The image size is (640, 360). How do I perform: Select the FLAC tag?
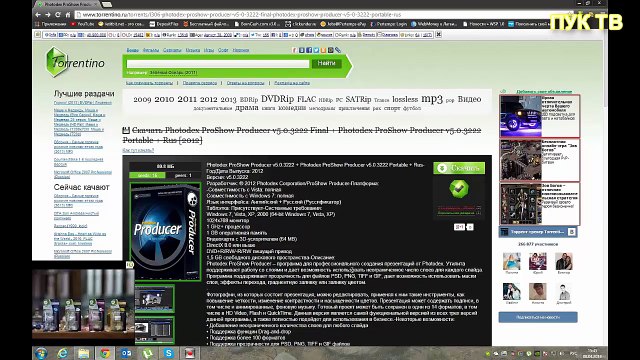coord(307,99)
